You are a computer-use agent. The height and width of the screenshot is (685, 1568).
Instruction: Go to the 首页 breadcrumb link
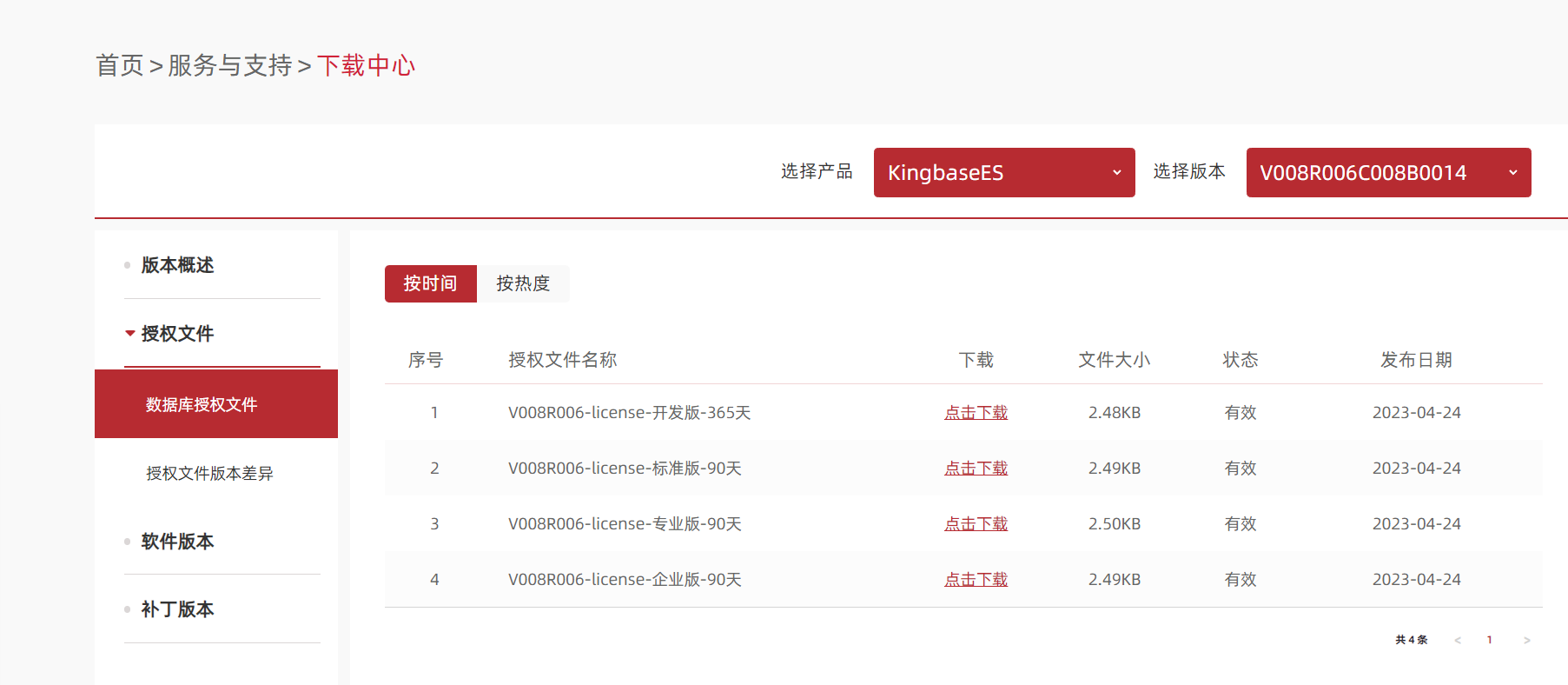pos(120,65)
